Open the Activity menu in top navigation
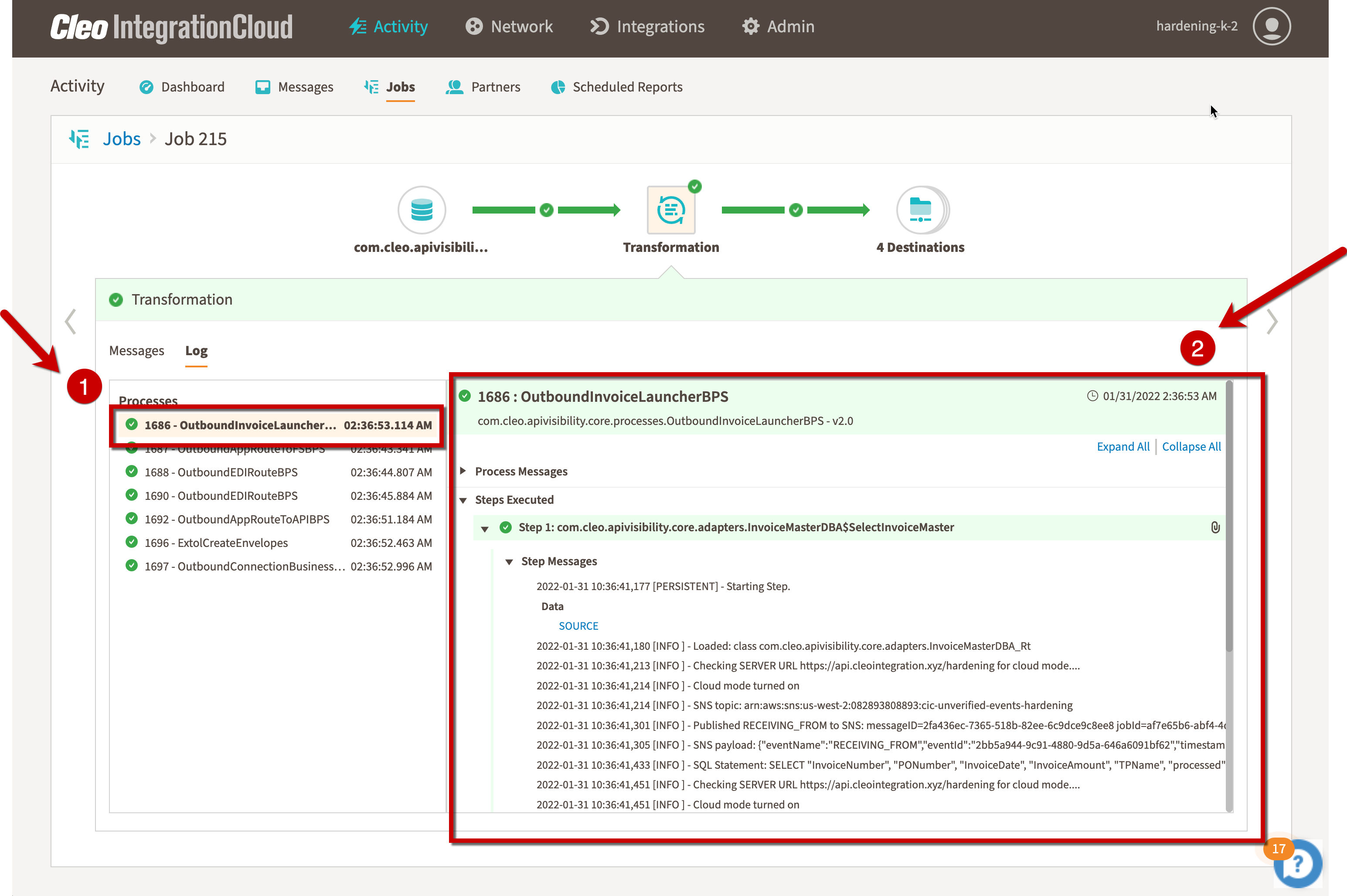Image resolution: width=1347 pixels, height=896 pixels. point(388,26)
